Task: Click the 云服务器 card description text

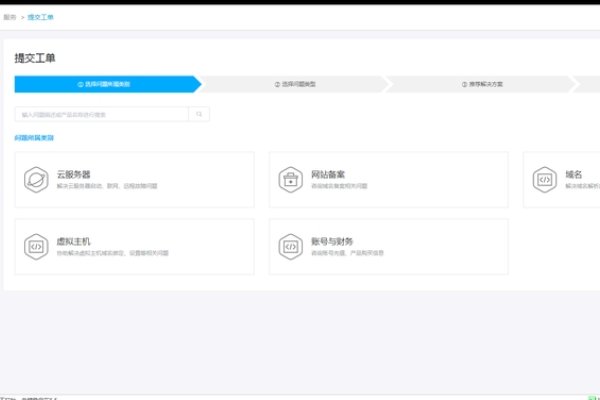Action: point(107,186)
